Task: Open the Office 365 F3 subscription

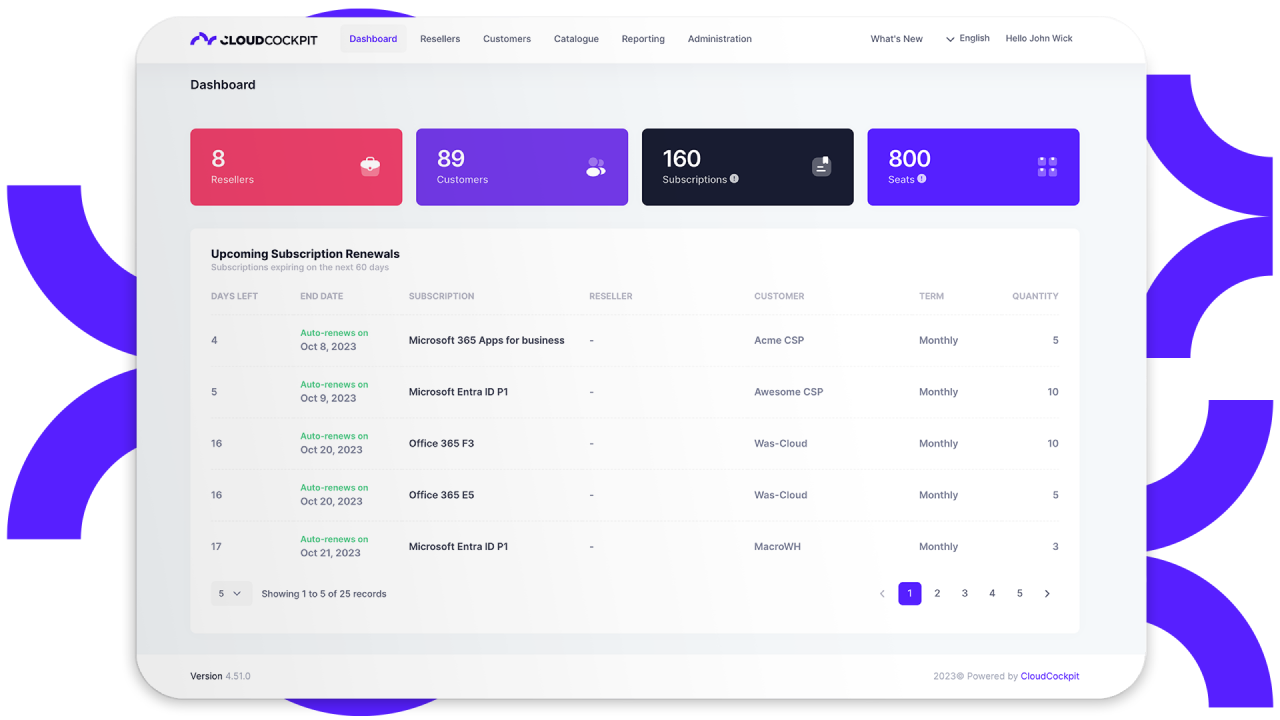Action: click(x=441, y=444)
